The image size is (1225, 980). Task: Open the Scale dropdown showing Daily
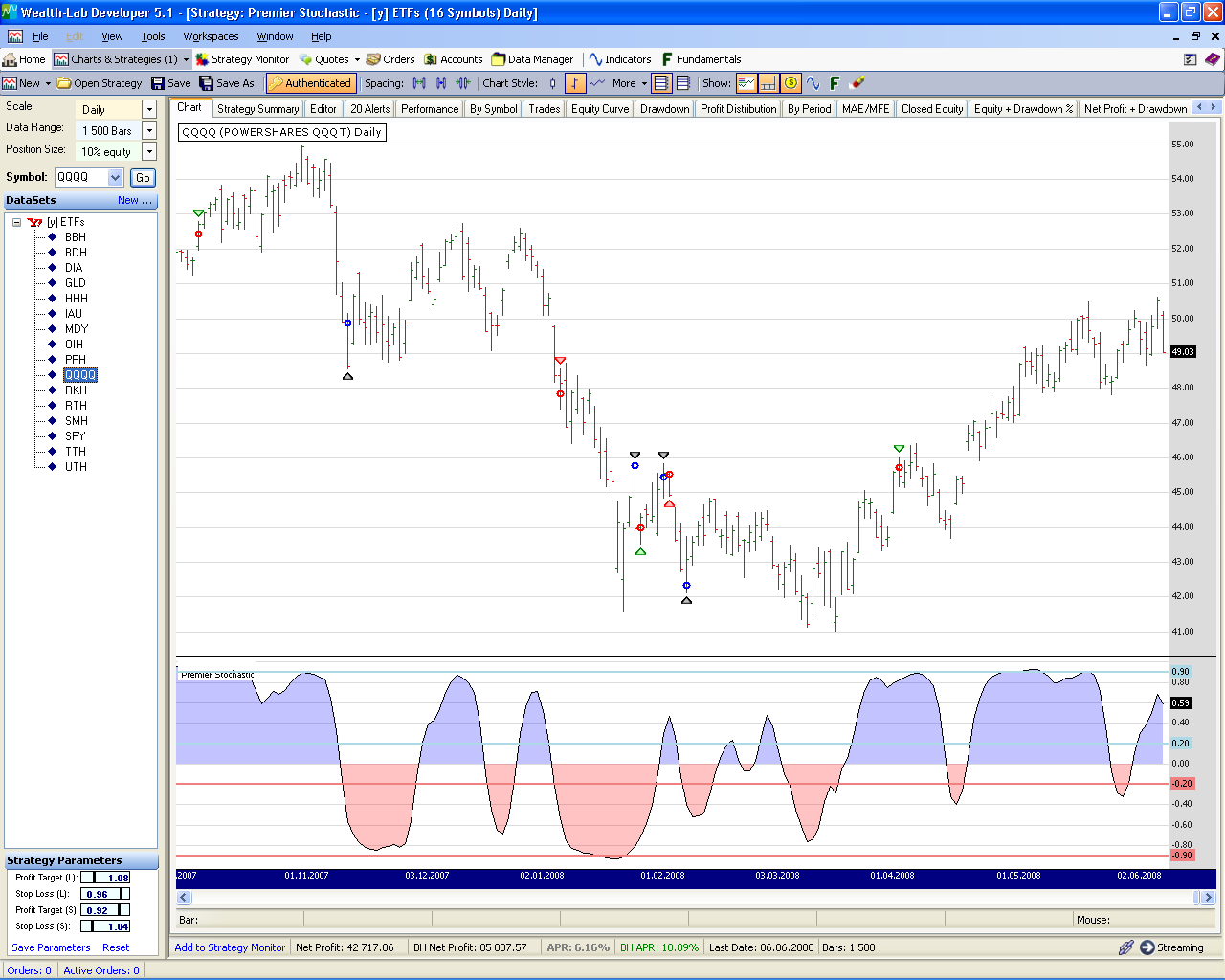click(x=149, y=109)
